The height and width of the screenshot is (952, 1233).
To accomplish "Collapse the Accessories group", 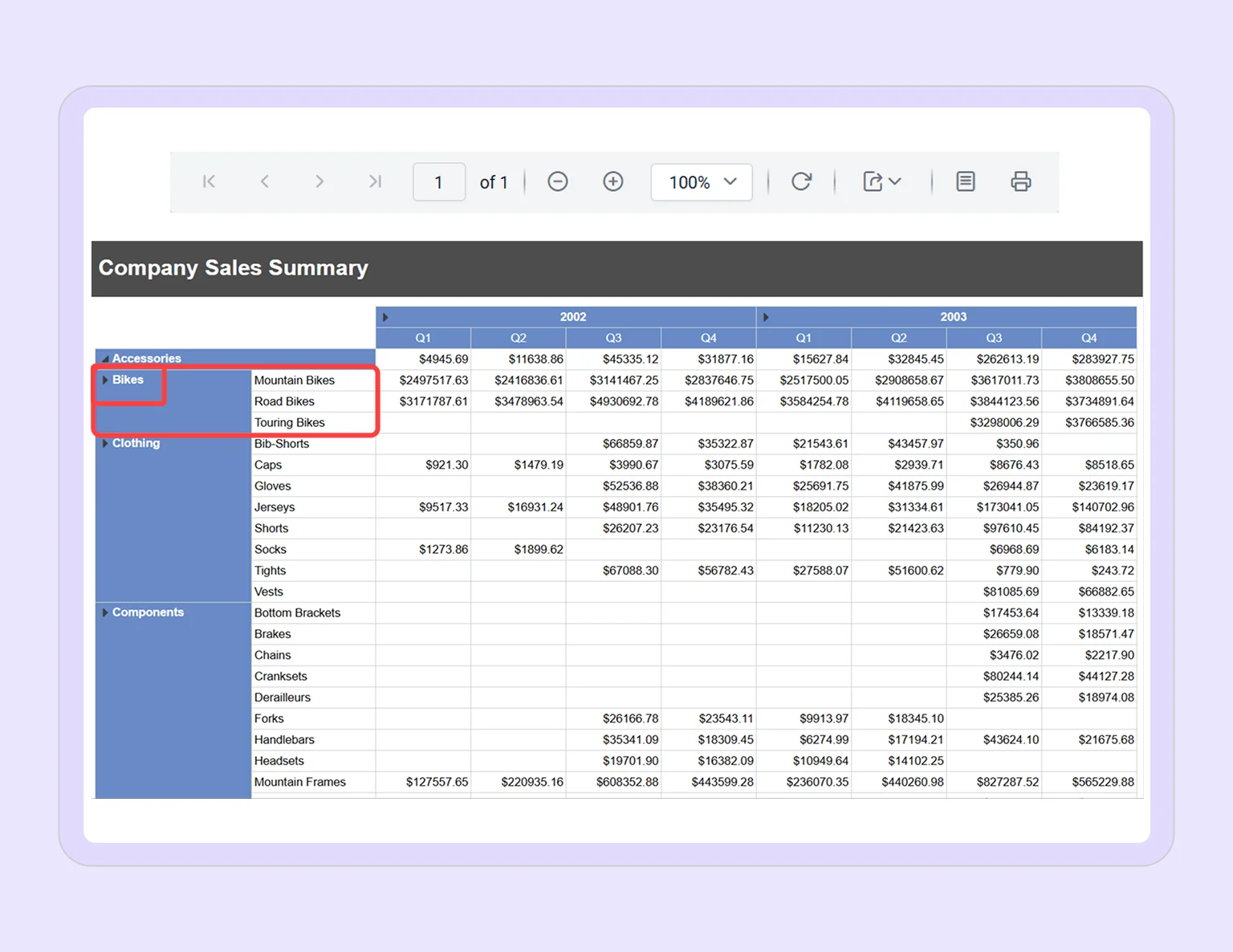I will [x=105, y=358].
